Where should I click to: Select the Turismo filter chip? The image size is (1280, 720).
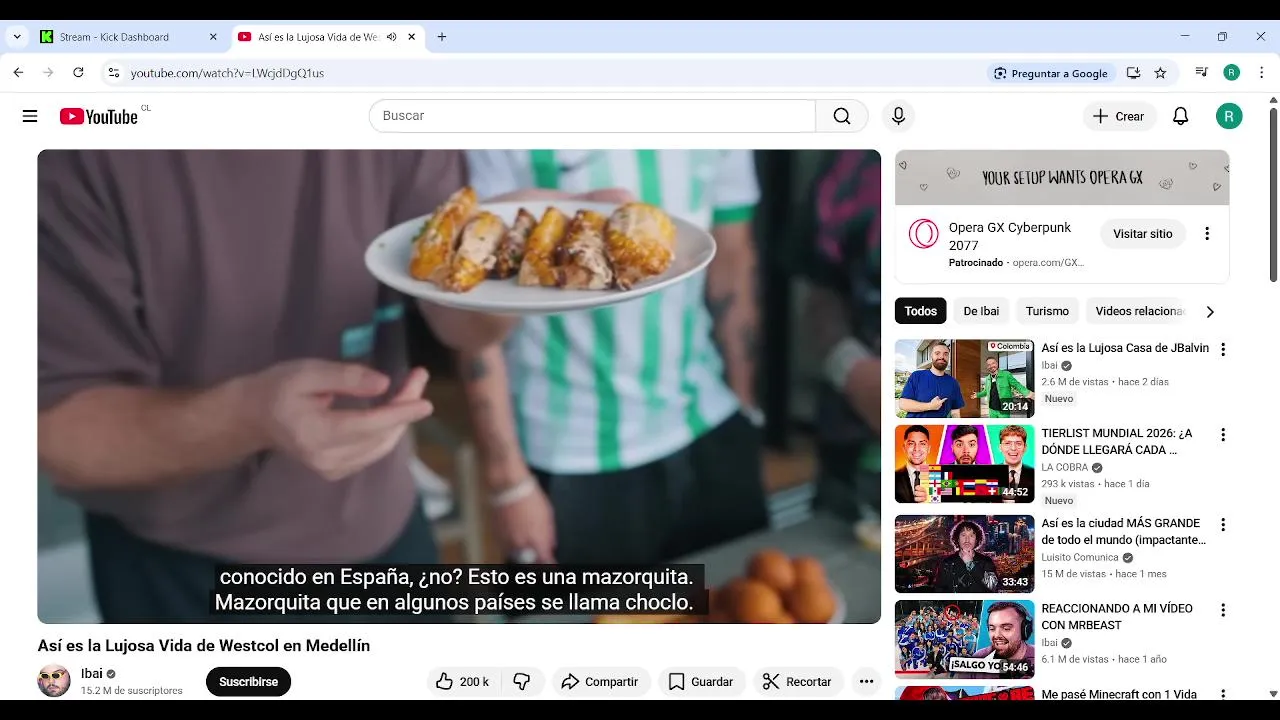point(1047,311)
